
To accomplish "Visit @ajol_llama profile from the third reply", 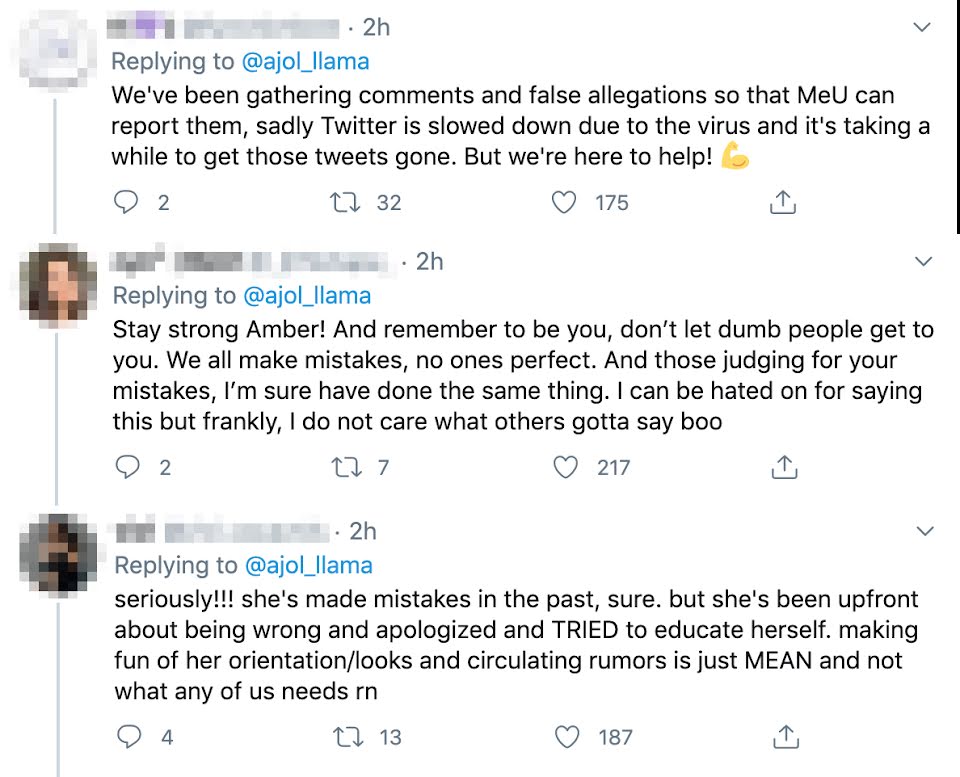I will 308,565.
